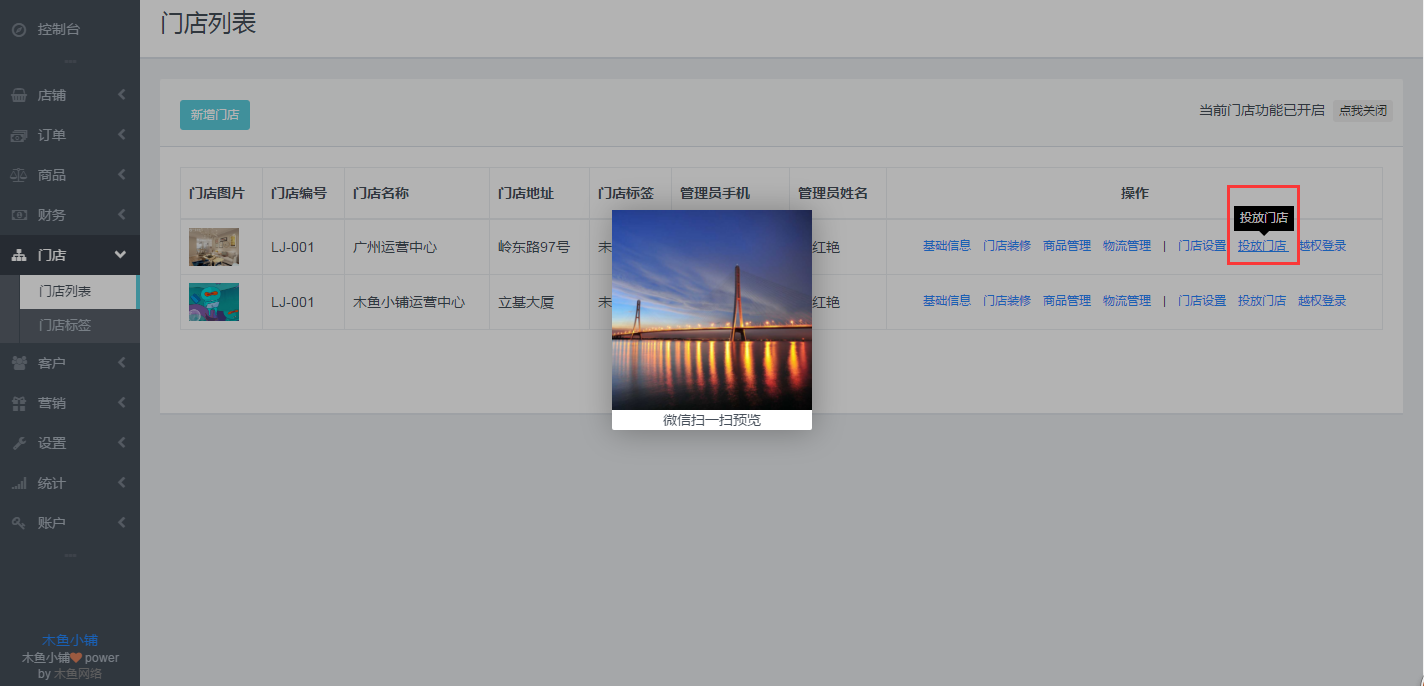Open the 控制台 menu item
The width and height of the screenshot is (1424, 686).
tap(70, 30)
